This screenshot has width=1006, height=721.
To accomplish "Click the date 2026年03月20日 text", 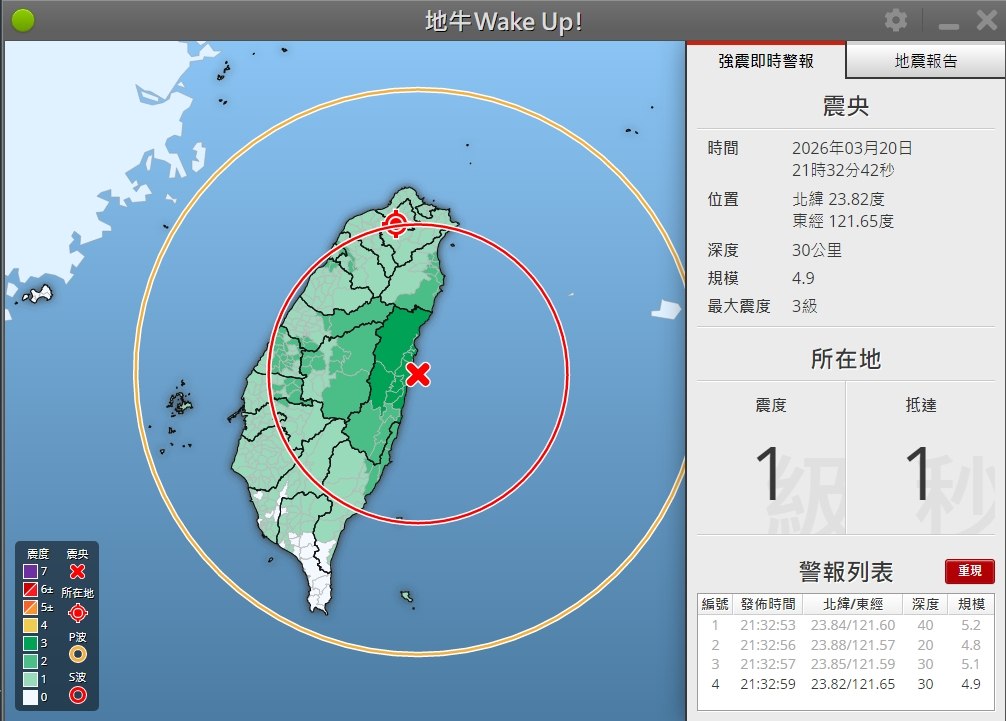I will 852,148.
